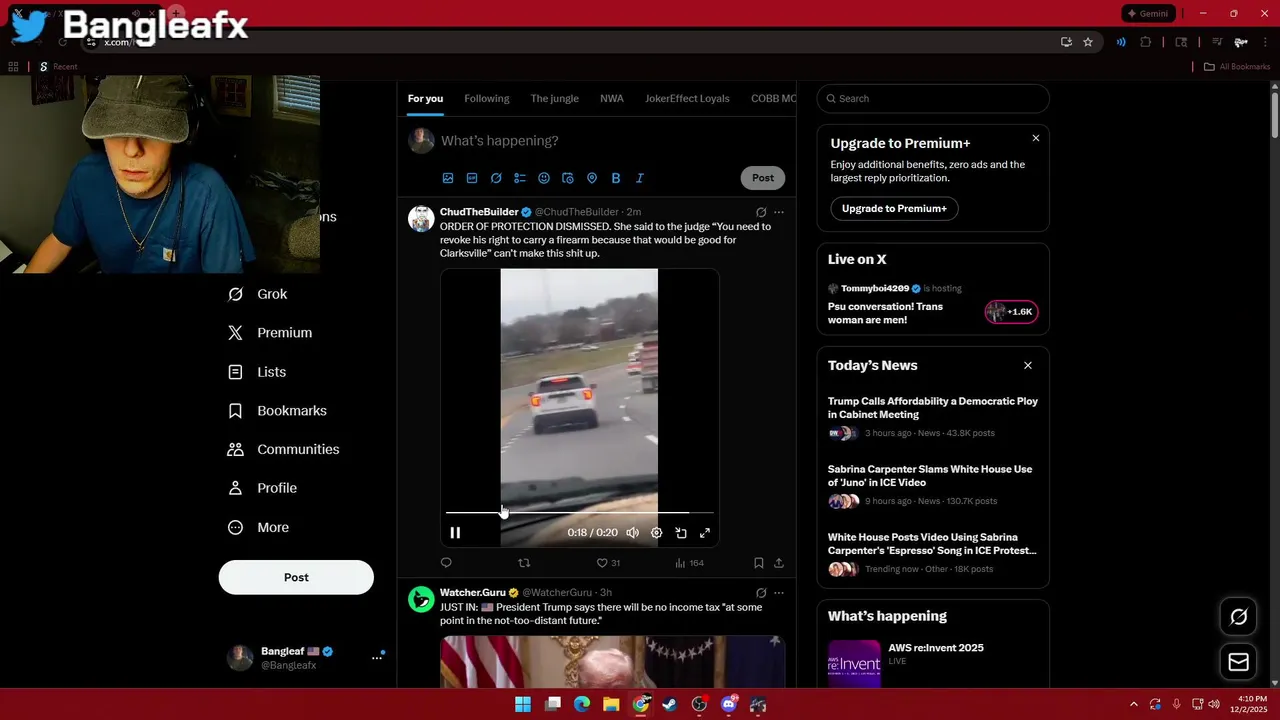Seek video using the progress bar

coord(579,512)
